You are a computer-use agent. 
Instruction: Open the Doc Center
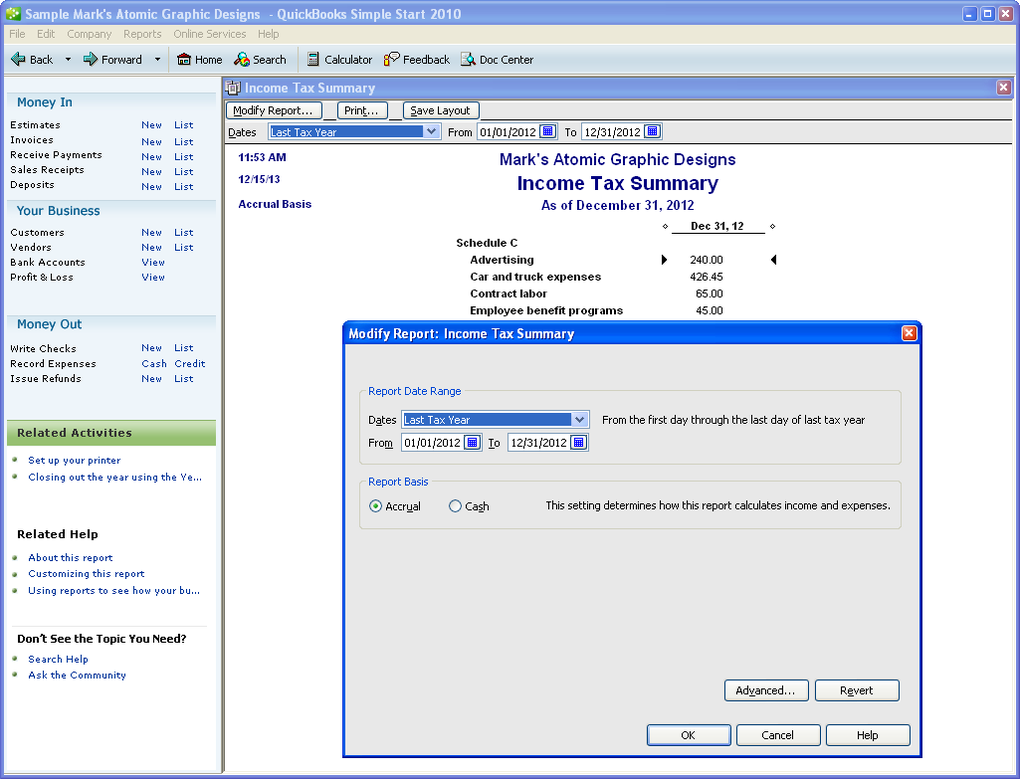pos(498,59)
